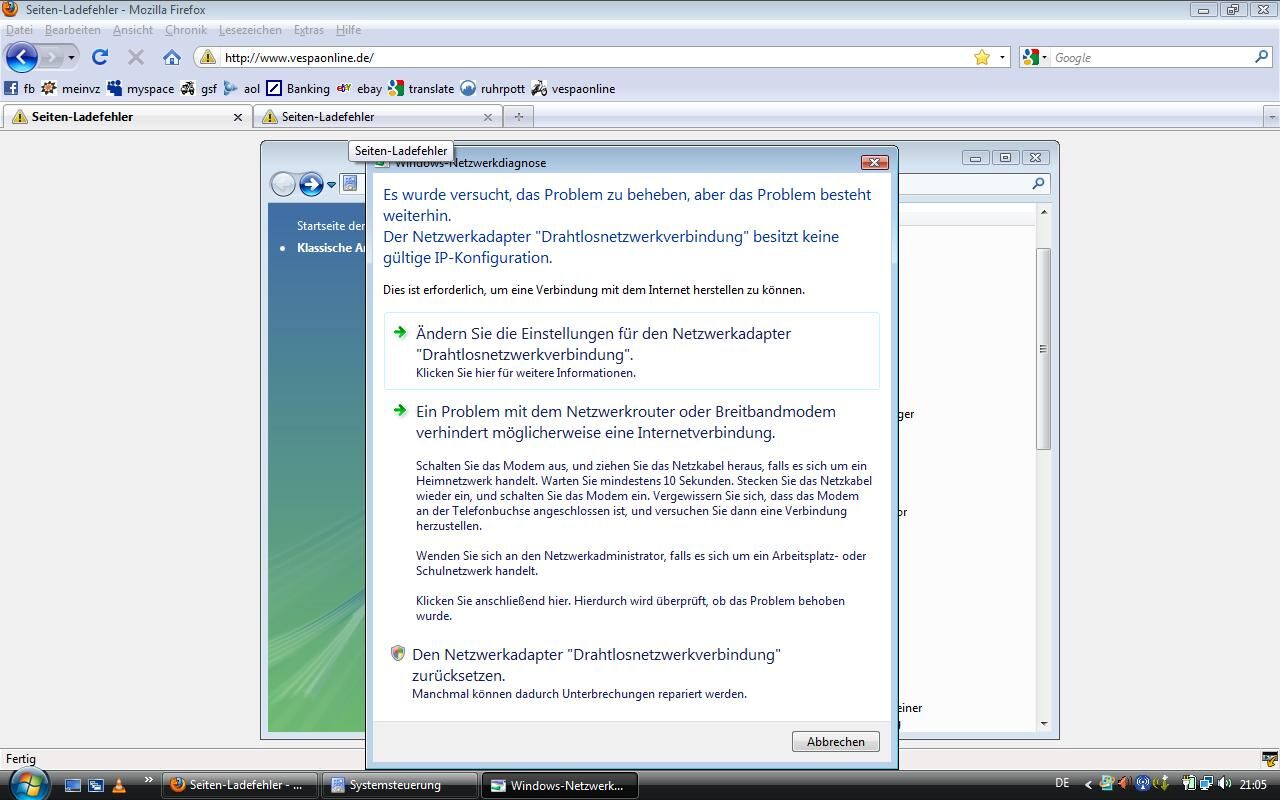
Task: Open the Banking bookmark
Action: point(298,88)
